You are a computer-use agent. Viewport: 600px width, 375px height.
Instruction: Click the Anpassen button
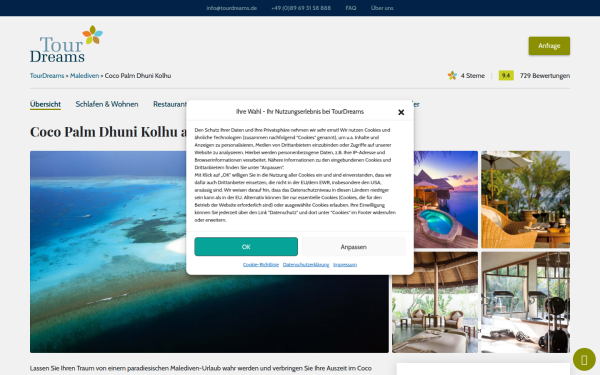(x=354, y=247)
